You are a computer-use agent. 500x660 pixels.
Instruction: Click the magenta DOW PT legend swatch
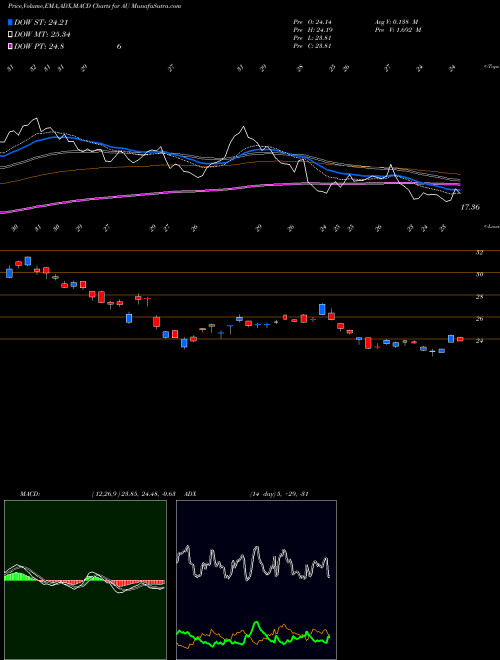10,46
